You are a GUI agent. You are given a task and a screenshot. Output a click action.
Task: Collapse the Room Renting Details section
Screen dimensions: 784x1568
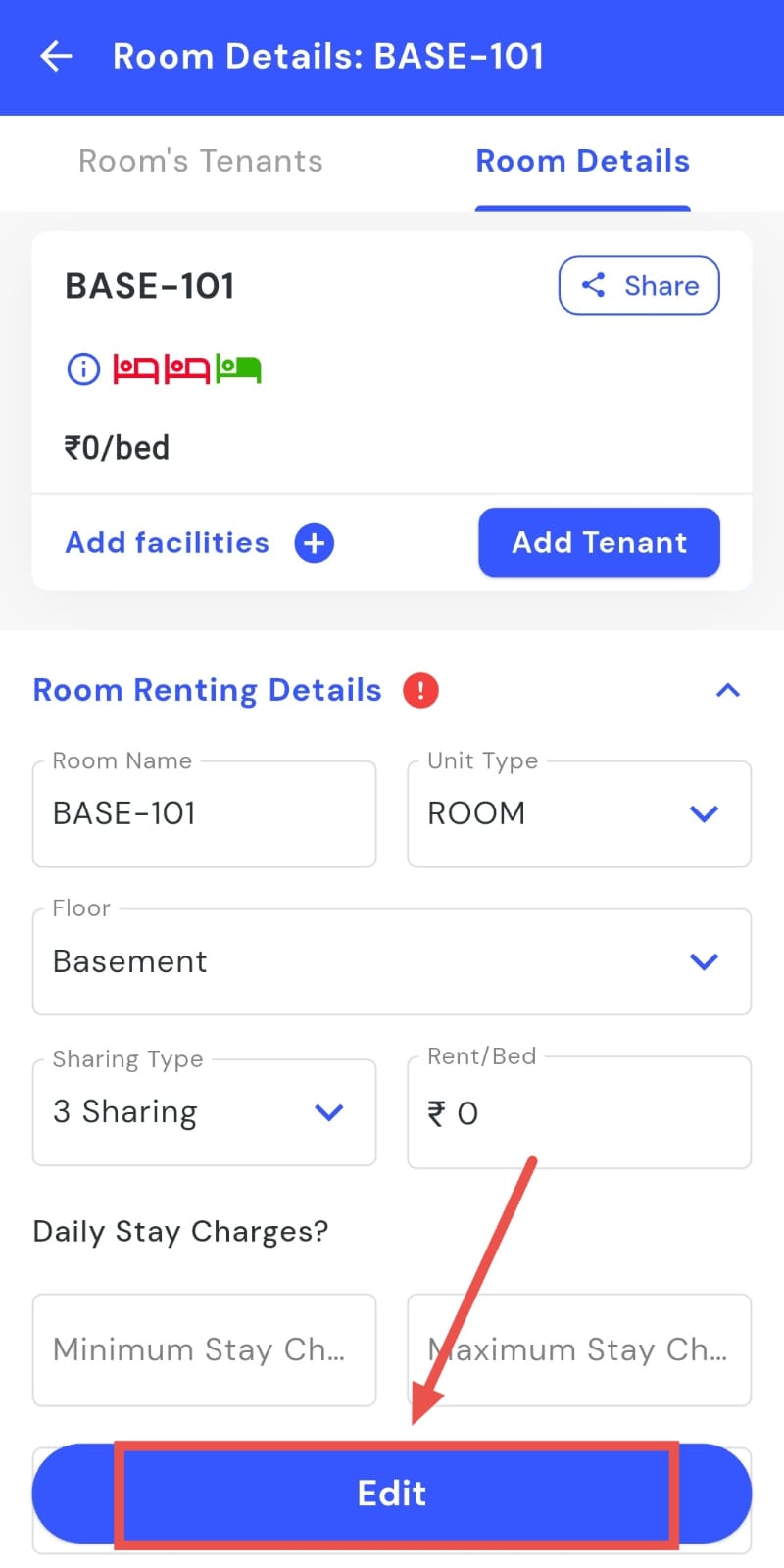(x=727, y=691)
